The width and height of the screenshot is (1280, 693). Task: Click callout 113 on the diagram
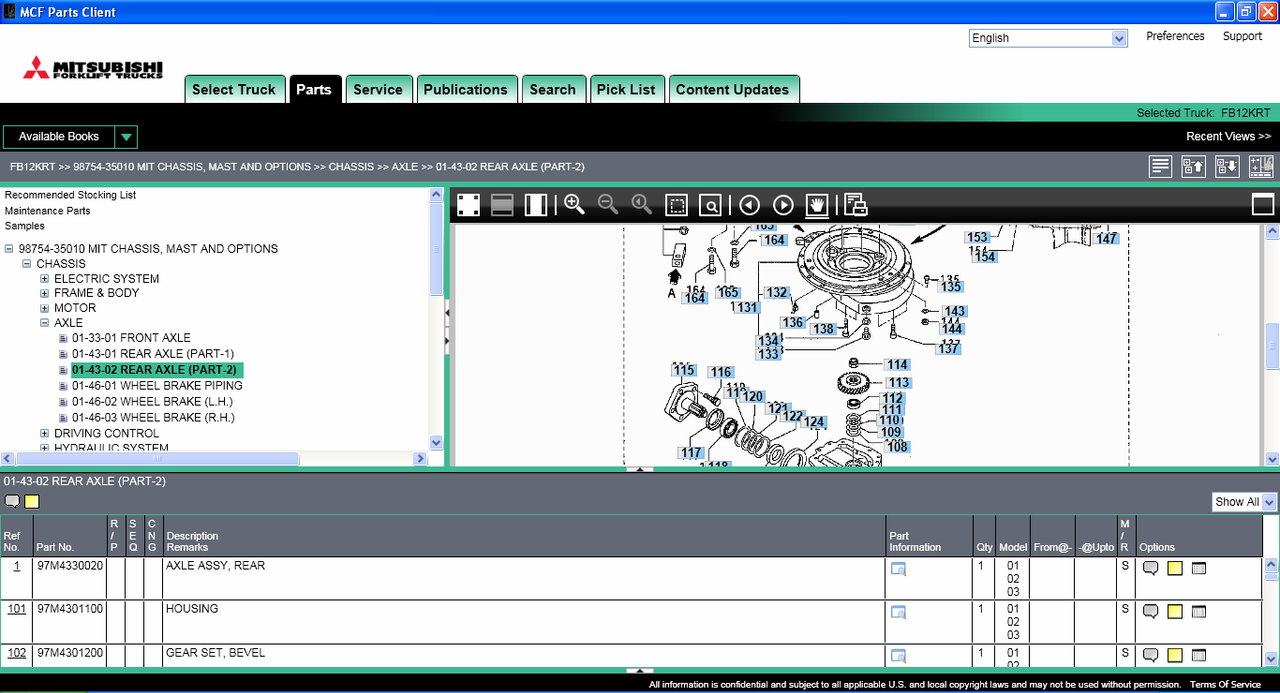pyautogui.click(x=898, y=383)
